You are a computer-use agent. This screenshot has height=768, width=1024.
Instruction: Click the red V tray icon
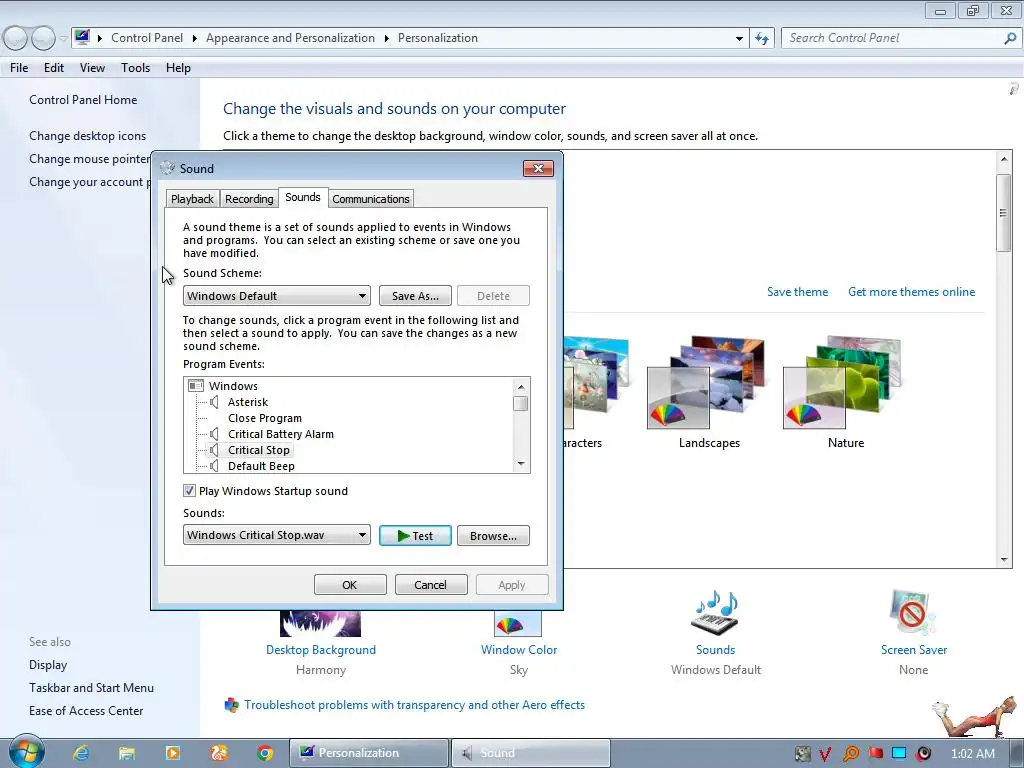coord(825,754)
